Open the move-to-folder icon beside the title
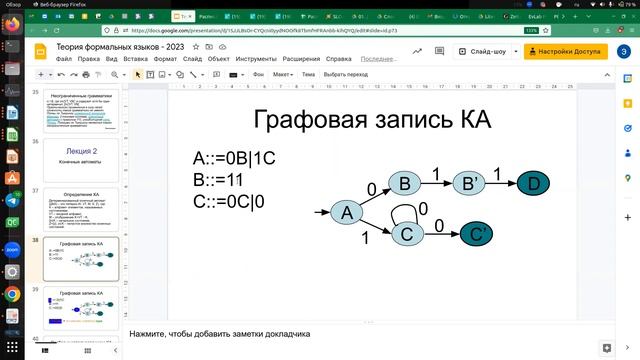This screenshot has width=640, height=360. [x=209, y=47]
